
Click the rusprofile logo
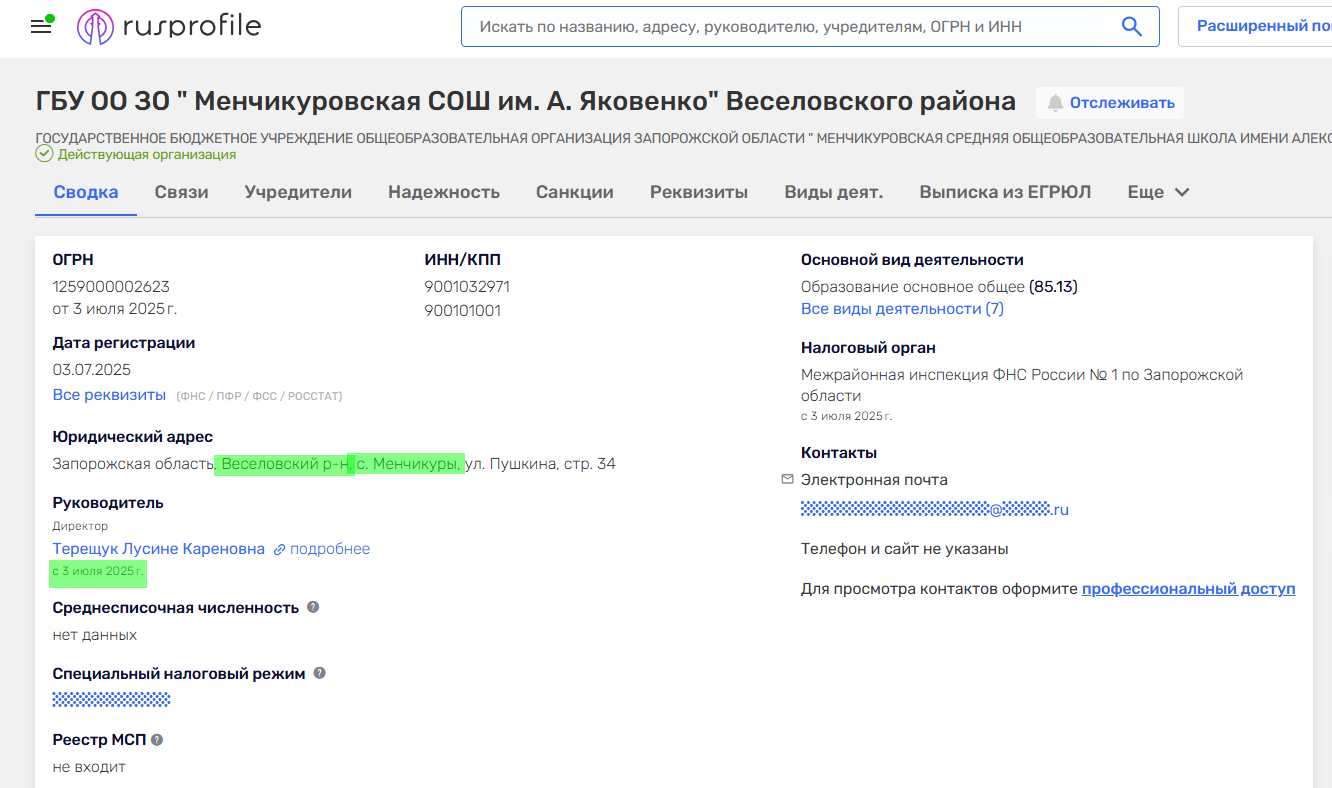(169, 27)
